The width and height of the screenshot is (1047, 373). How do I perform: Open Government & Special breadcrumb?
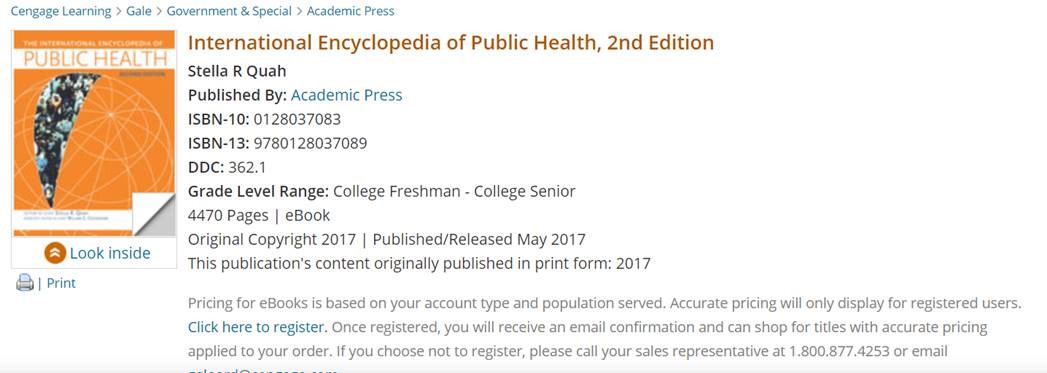click(229, 11)
